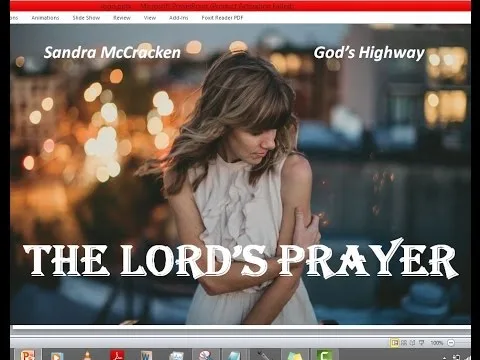Open VLC cone icon in taskbar
This screenshot has height=360, width=480.
87,355
